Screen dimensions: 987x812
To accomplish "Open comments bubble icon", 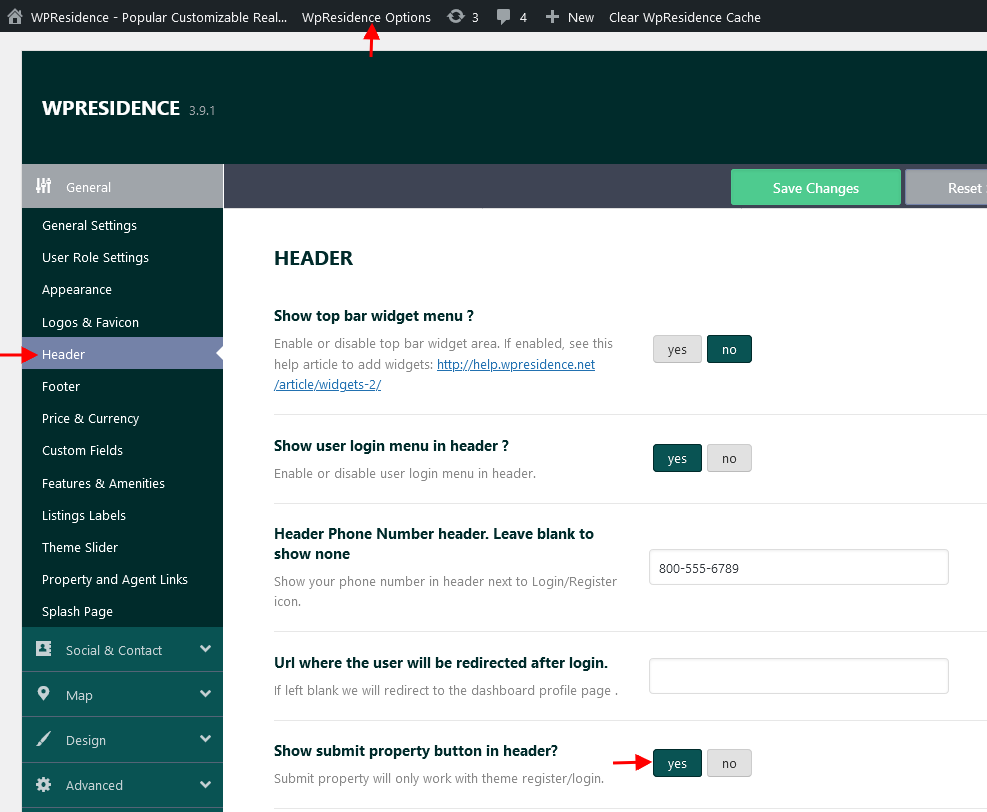I will [503, 17].
